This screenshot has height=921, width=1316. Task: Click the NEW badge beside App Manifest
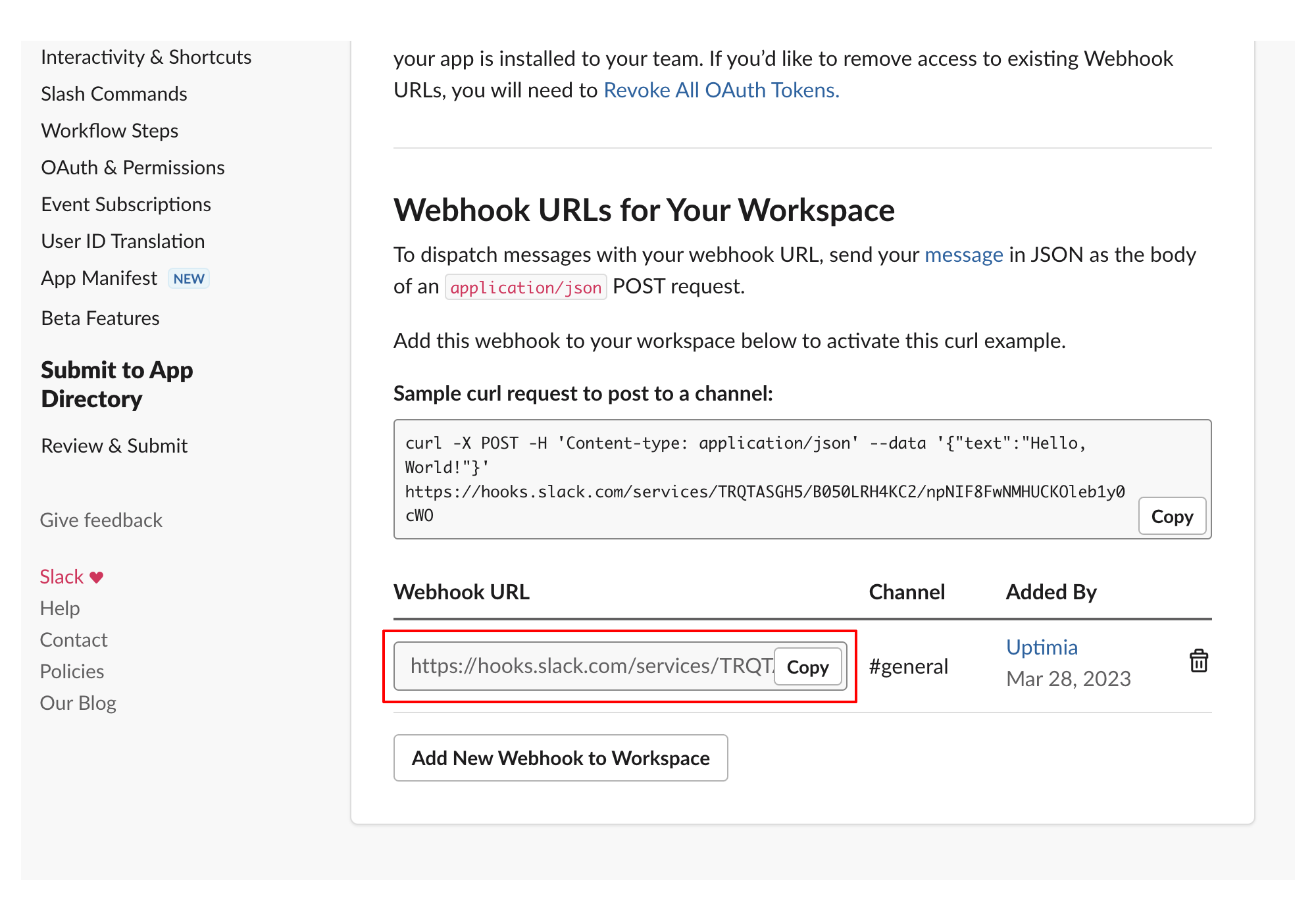189,279
